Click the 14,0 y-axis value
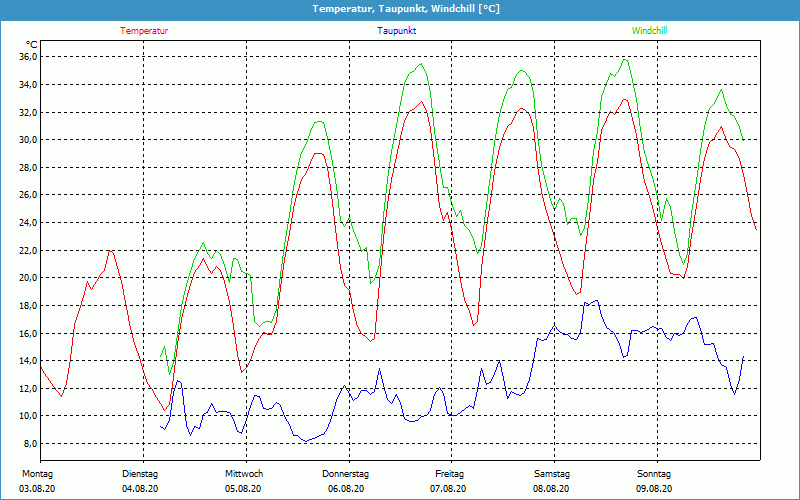Image resolution: width=800 pixels, height=500 pixels. pyautogui.click(x=28, y=361)
